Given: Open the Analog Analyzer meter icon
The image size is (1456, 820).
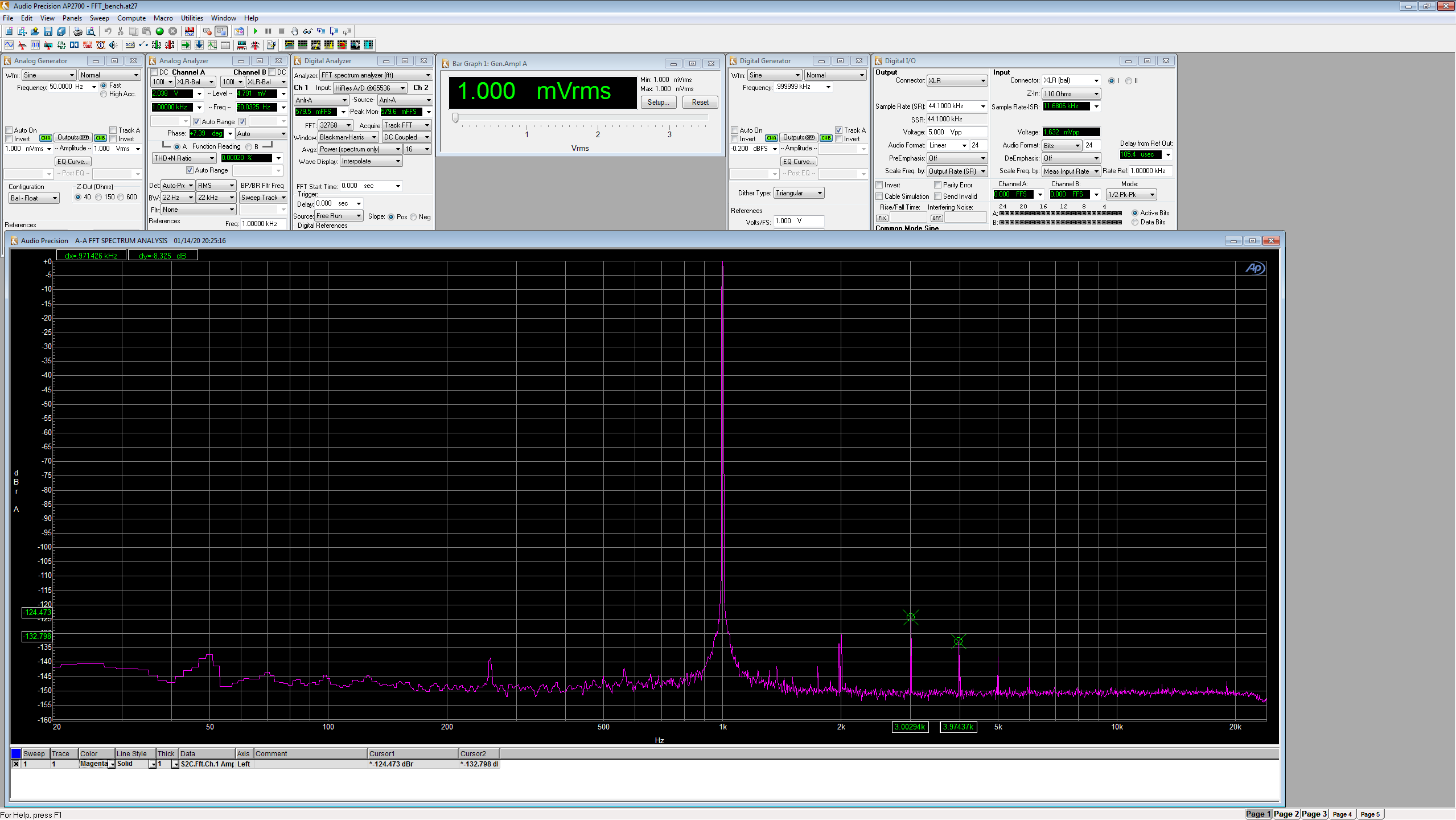Looking at the screenshot, I should coord(22,45).
